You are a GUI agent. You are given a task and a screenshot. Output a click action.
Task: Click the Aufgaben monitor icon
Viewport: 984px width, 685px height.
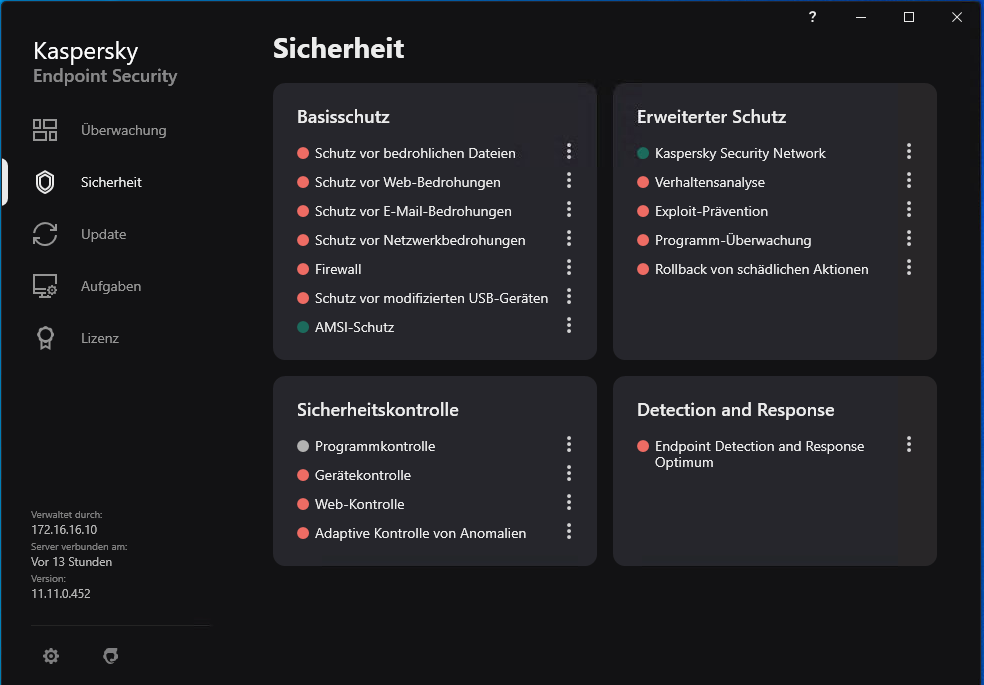tap(45, 287)
